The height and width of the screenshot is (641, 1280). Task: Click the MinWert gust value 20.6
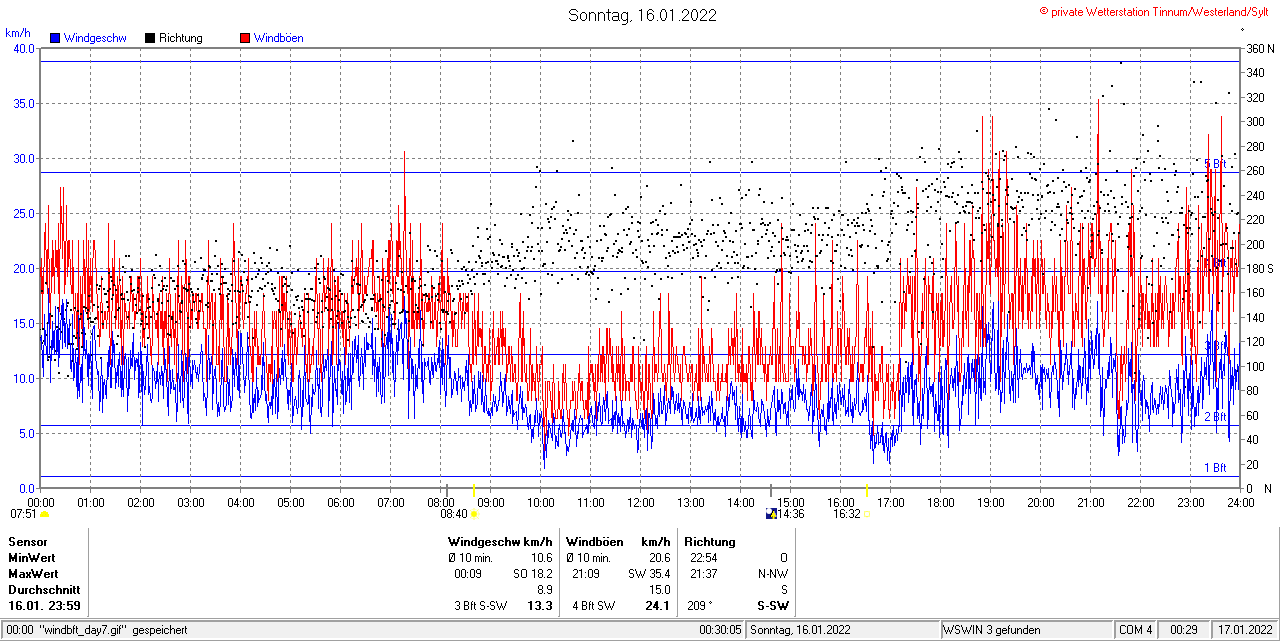659,558
